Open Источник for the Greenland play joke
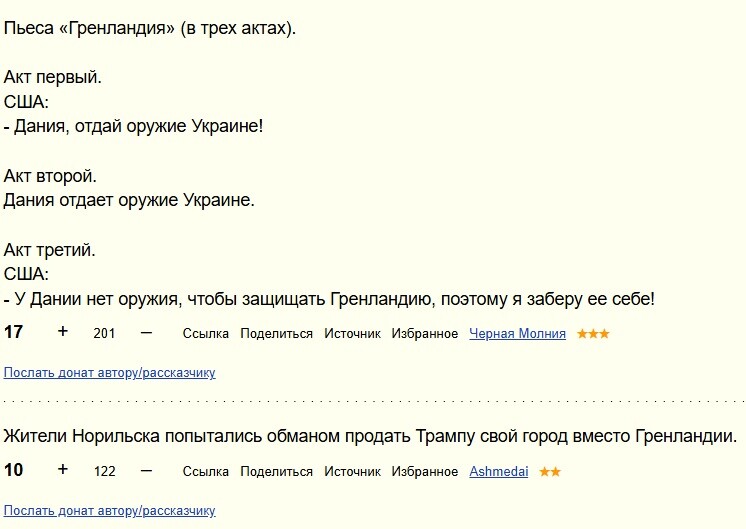This screenshot has width=746, height=529. click(x=352, y=334)
